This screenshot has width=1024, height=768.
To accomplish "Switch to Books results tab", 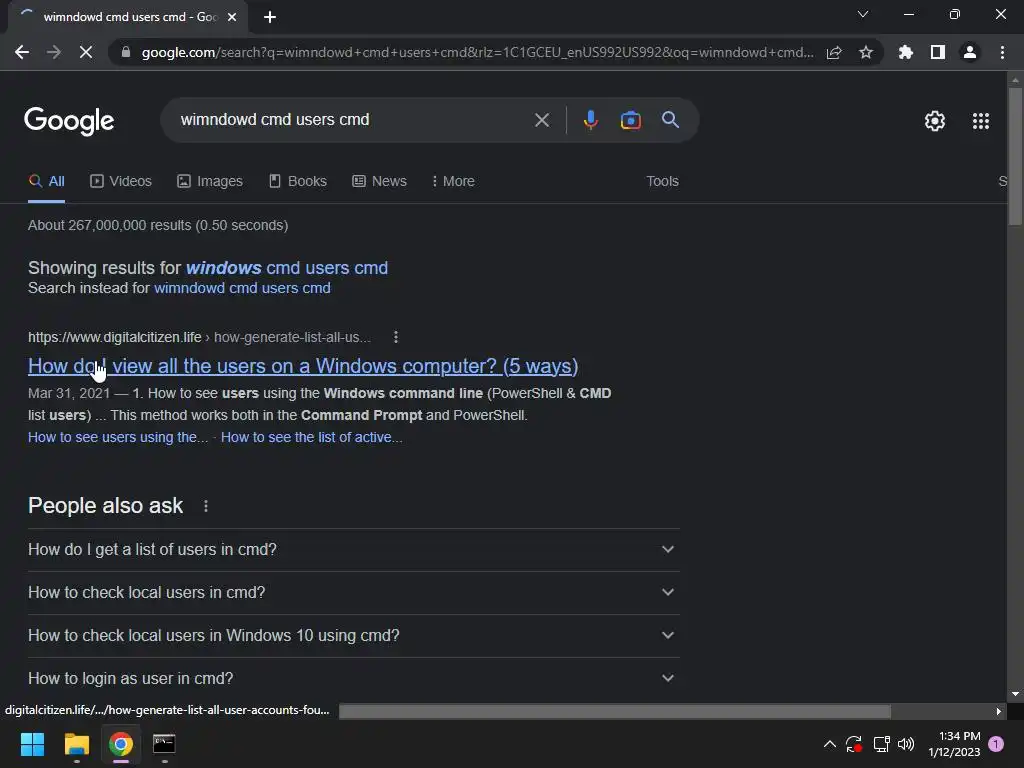I will [298, 182].
